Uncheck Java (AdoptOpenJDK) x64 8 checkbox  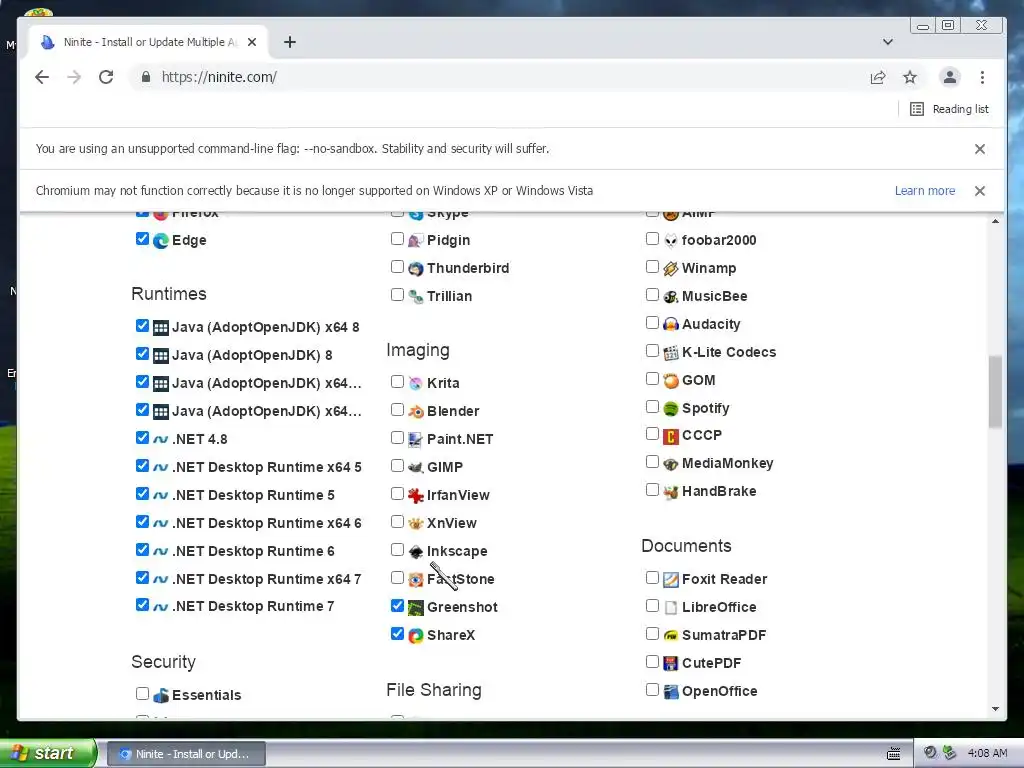tap(142, 325)
